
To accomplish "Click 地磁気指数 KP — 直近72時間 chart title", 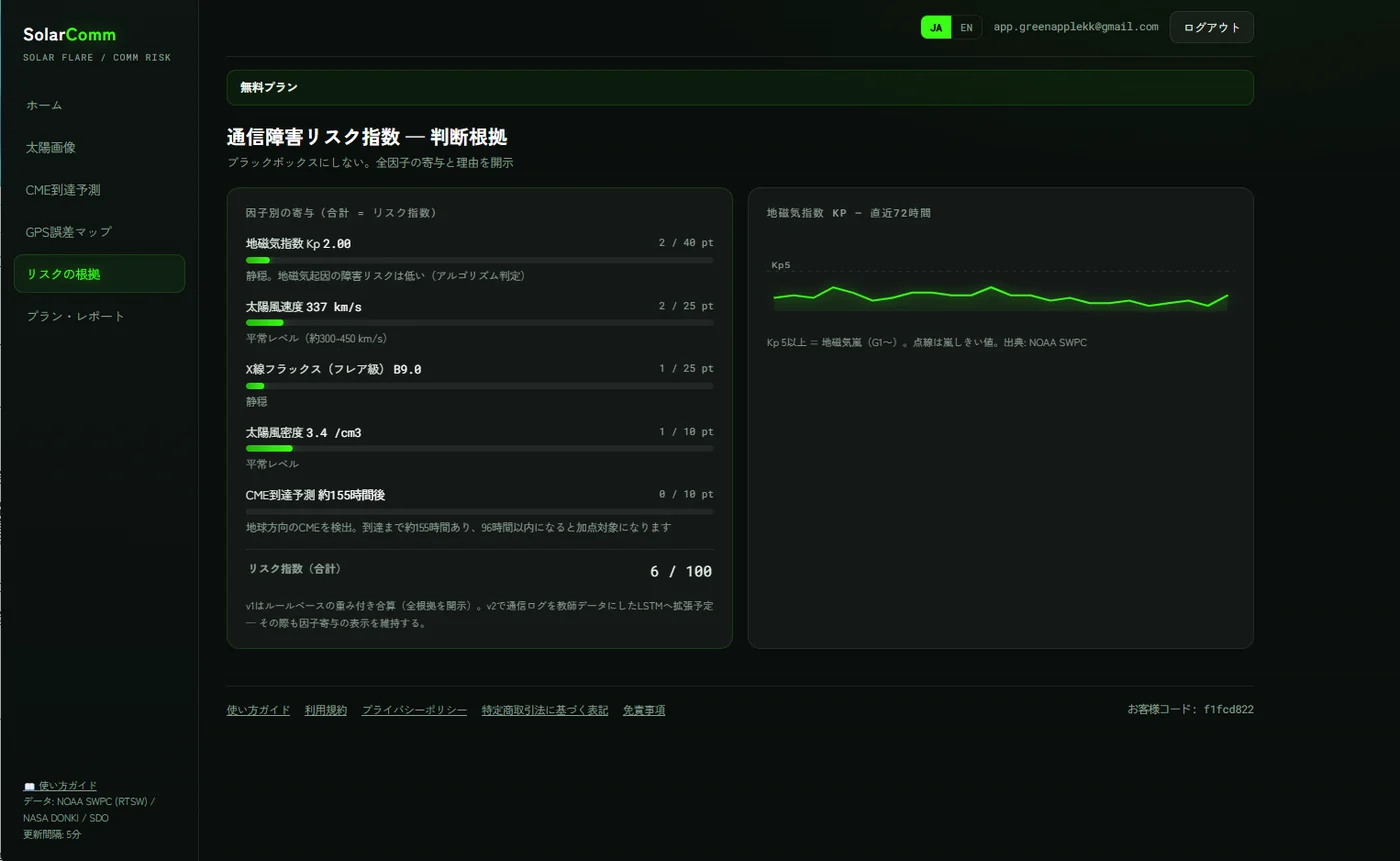I will coord(848,213).
